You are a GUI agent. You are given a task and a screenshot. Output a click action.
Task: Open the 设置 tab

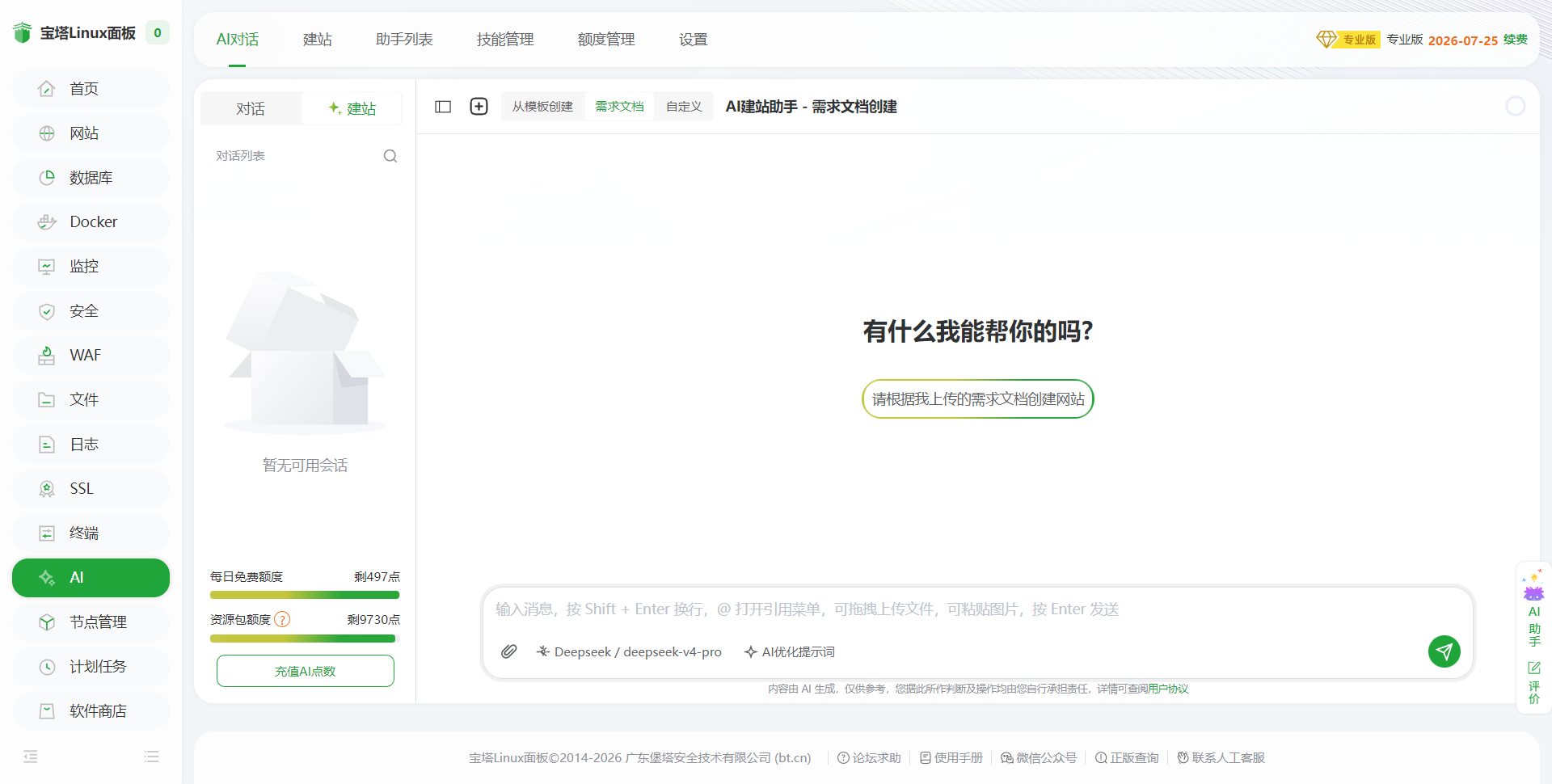click(694, 40)
